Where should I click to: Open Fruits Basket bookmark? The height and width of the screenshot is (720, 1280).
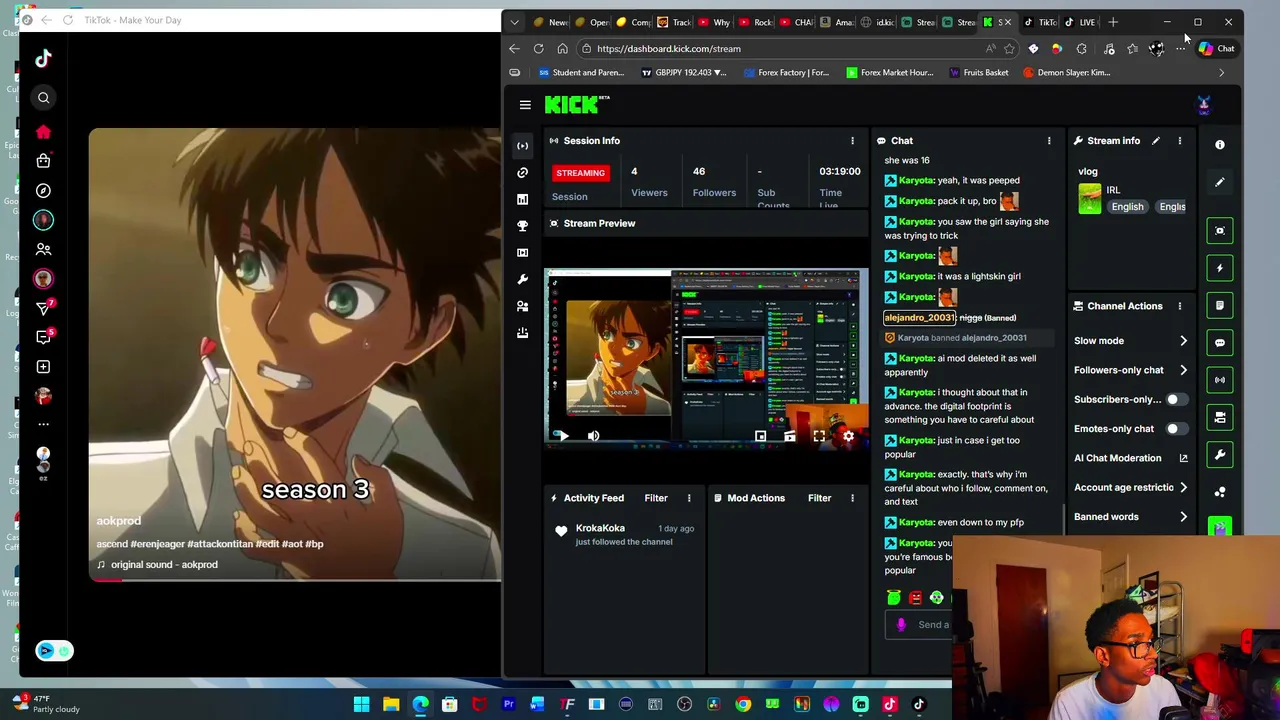click(x=978, y=72)
